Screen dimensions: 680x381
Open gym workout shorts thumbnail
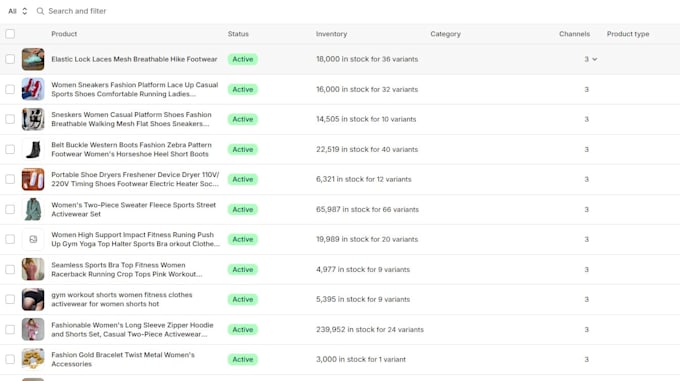(x=33, y=300)
